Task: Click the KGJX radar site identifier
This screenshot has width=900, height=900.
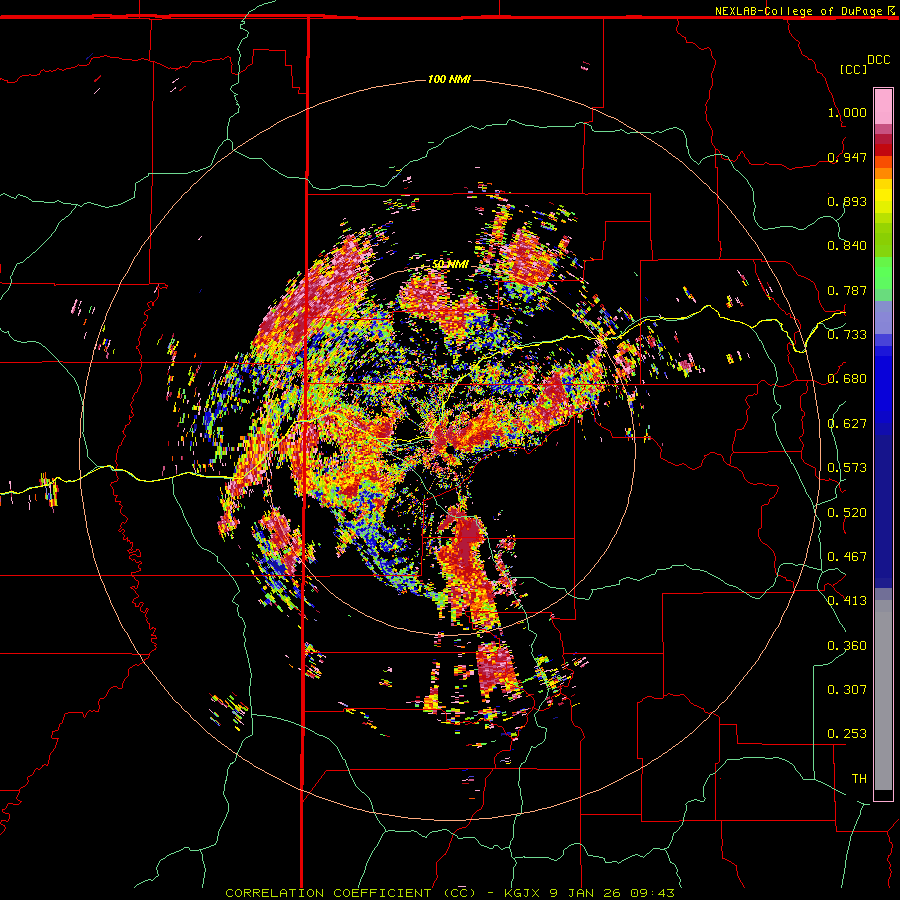Action: point(521,893)
